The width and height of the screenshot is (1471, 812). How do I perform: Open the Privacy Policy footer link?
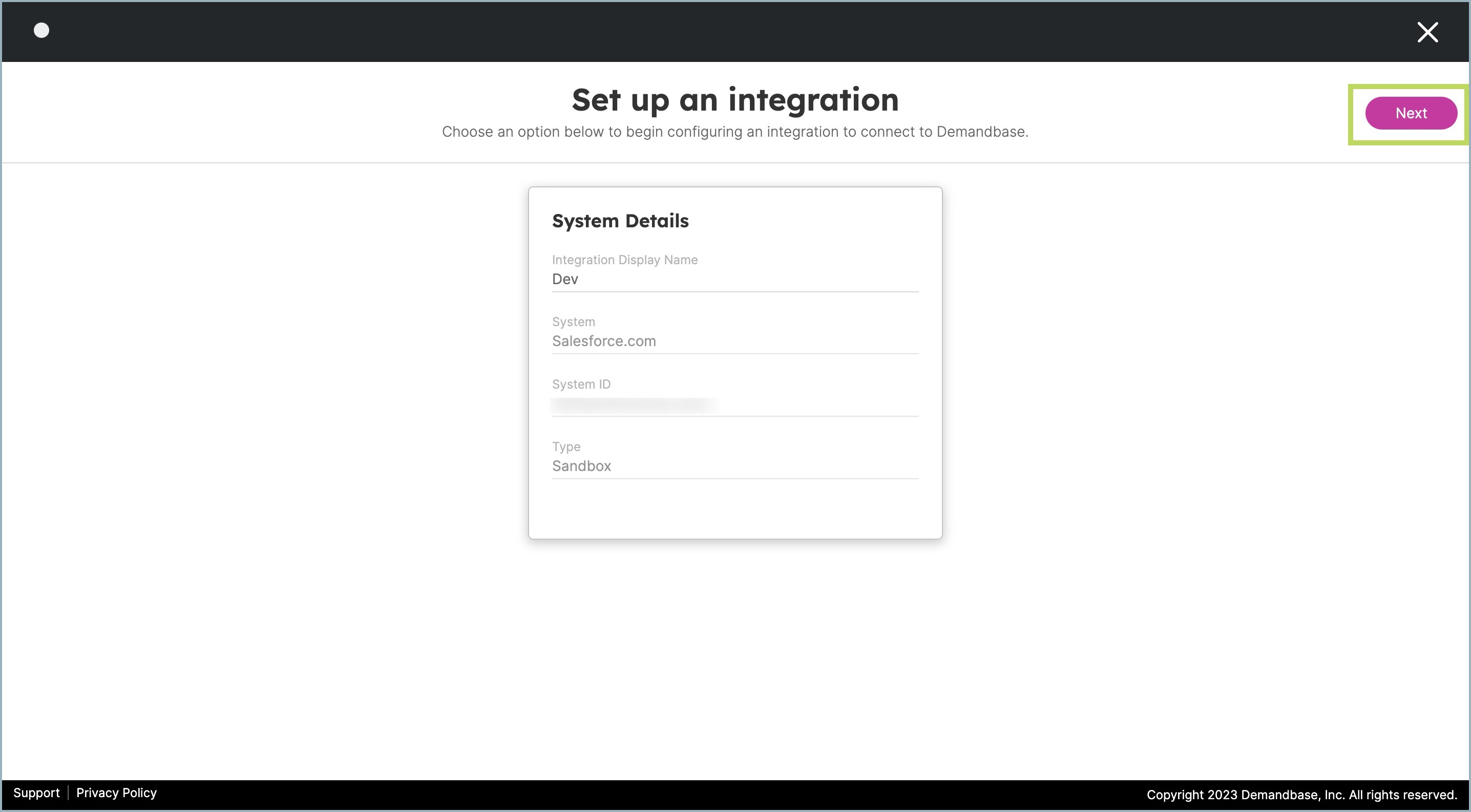pos(116,793)
